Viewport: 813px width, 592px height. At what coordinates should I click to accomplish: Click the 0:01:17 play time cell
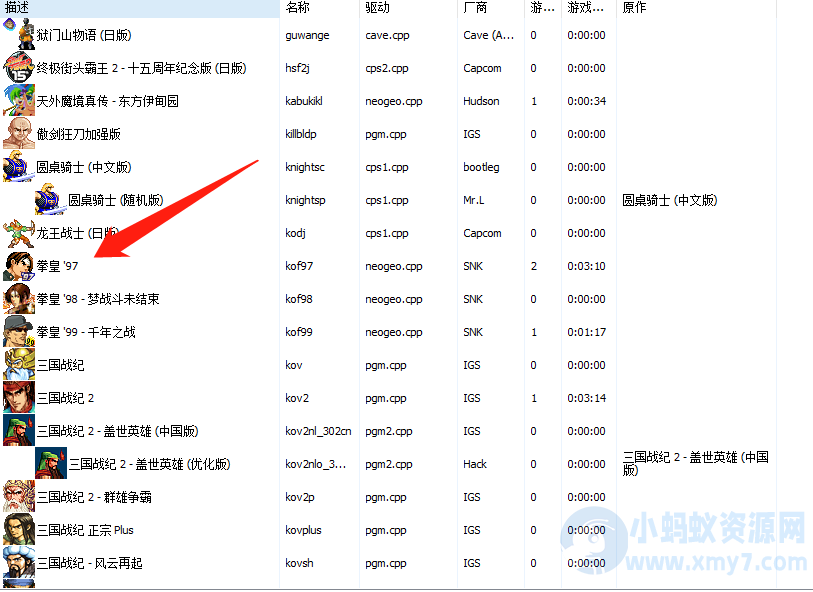pos(586,332)
